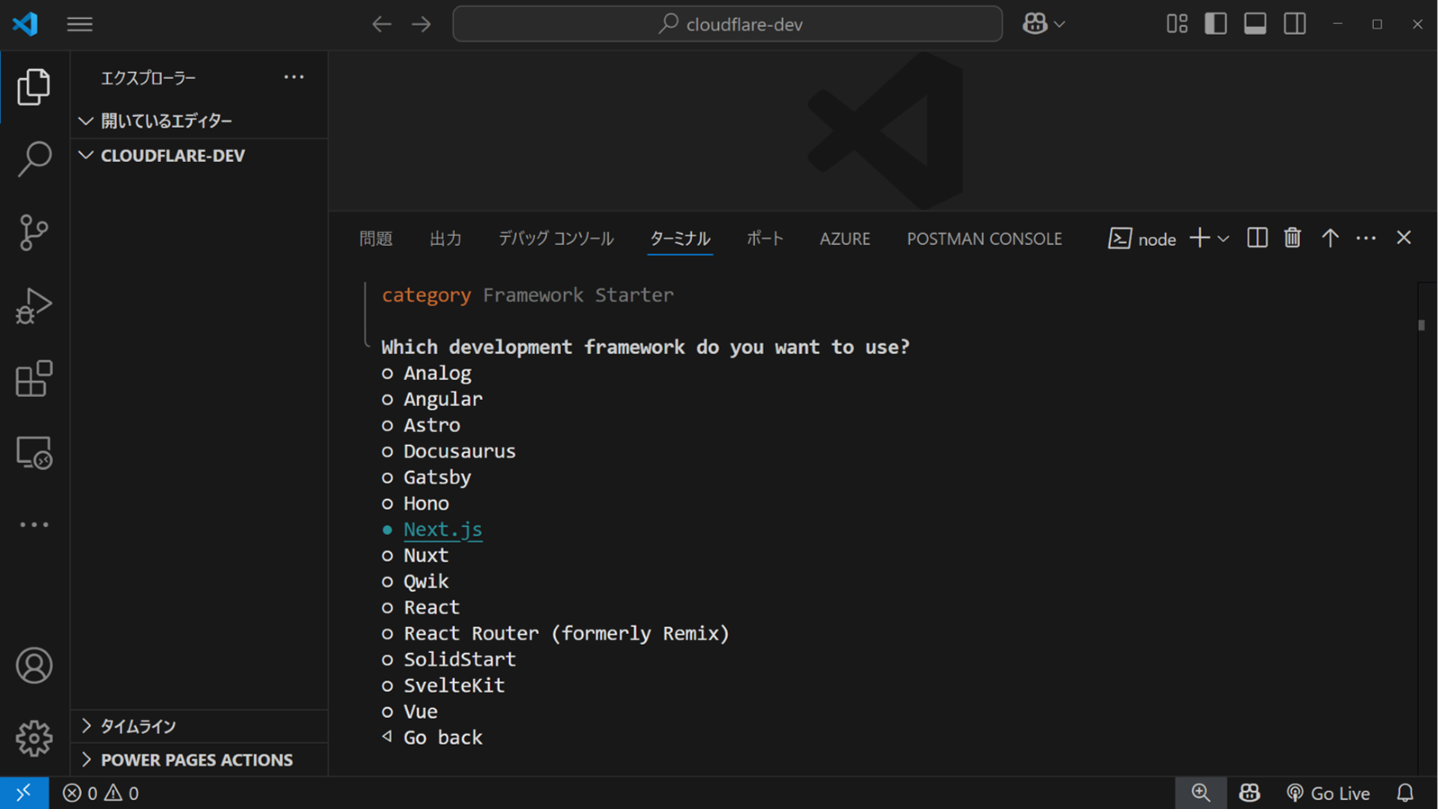Open panel more actions menu
This screenshot has height=809, width=1438.
pyautogui.click(x=1366, y=238)
